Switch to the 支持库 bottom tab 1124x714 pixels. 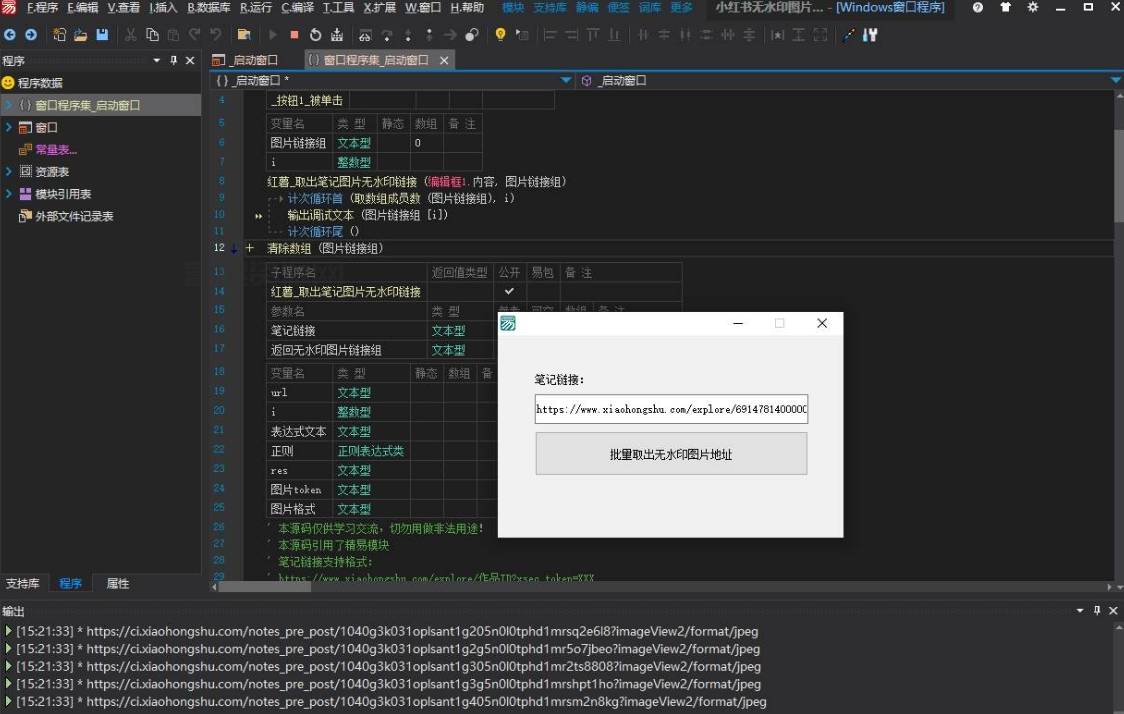22,584
